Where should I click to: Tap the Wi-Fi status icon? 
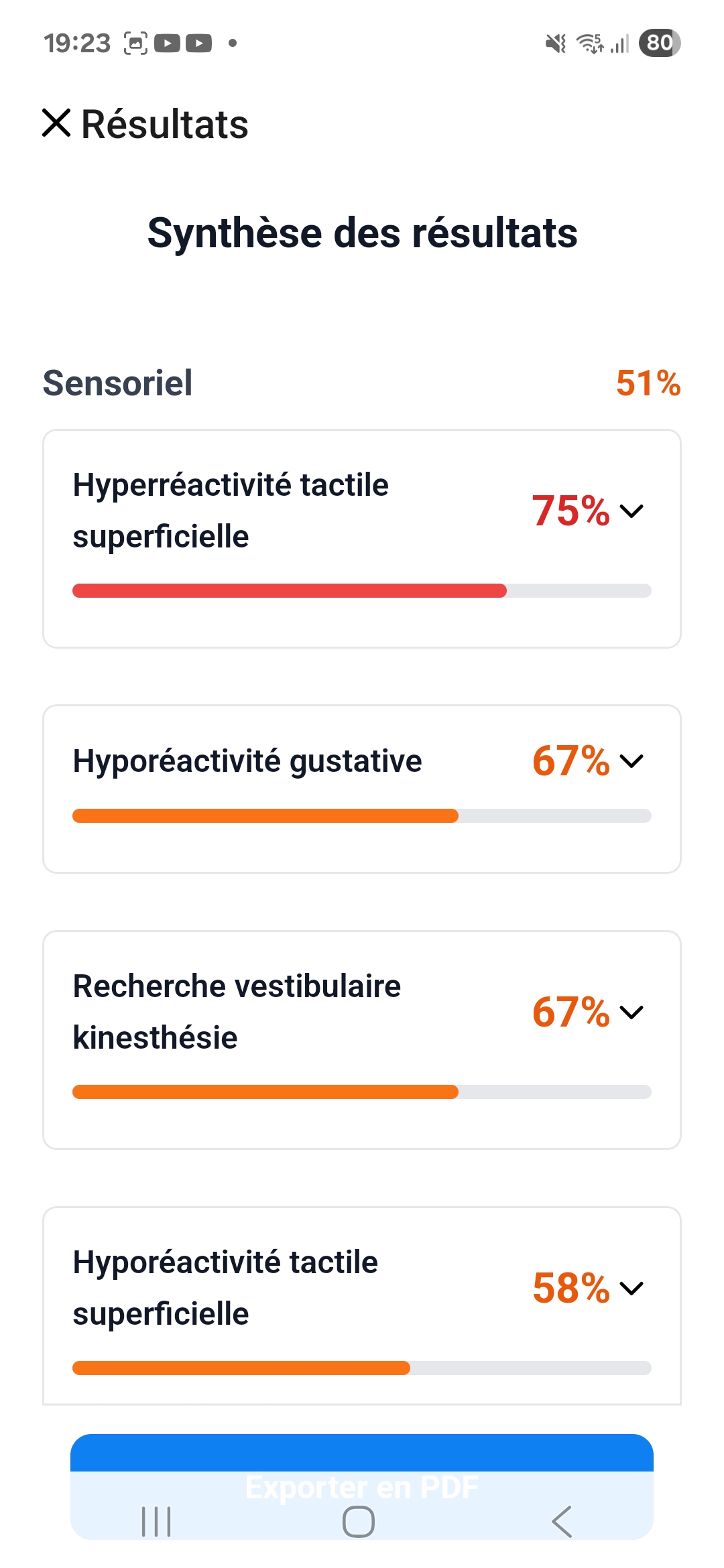click(x=590, y=44)
